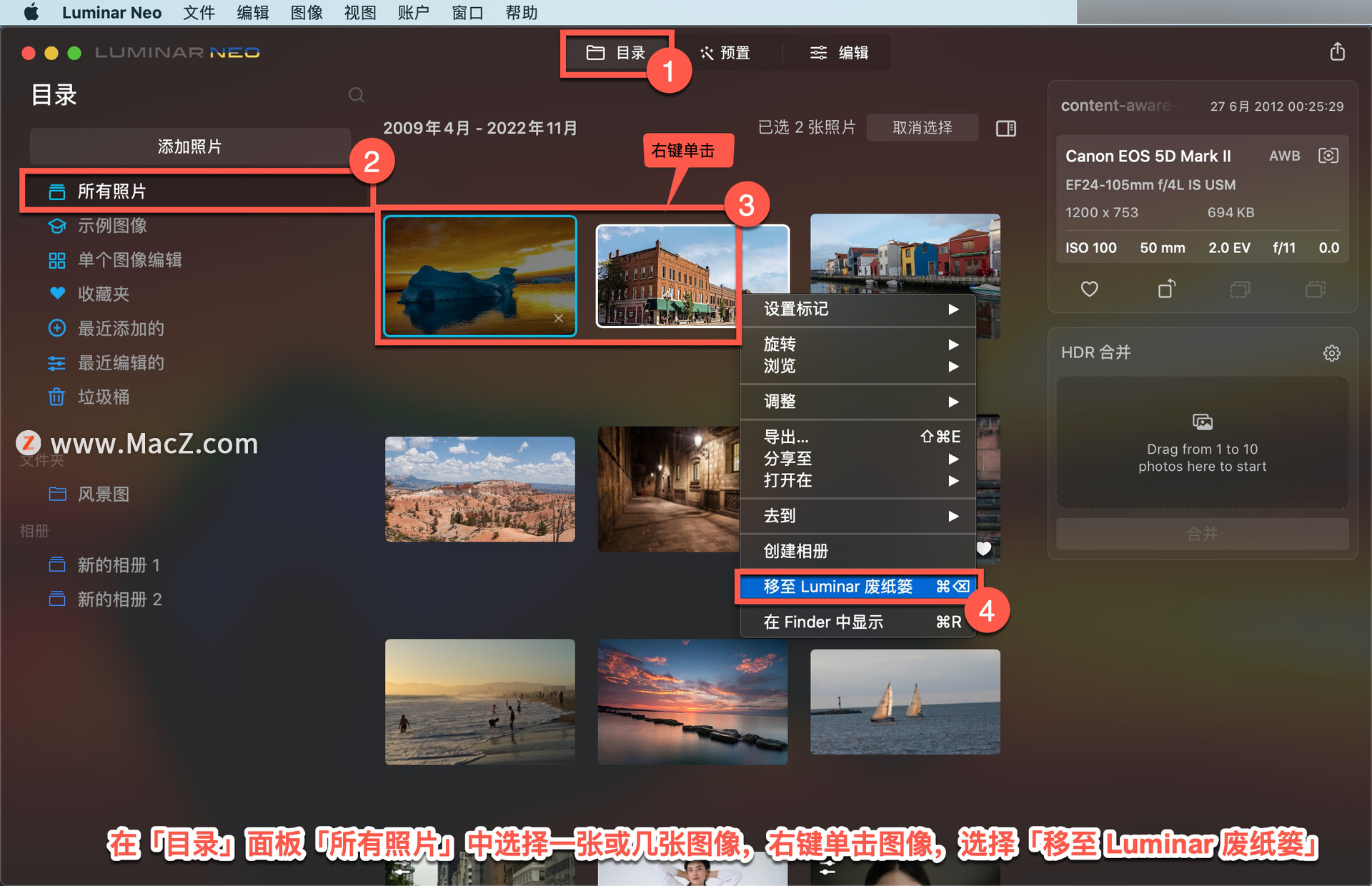Click the red rock canyon thumbnail
Image resolution: width=1372 pixels, height=886 pixels.
(x=480, y=489)
